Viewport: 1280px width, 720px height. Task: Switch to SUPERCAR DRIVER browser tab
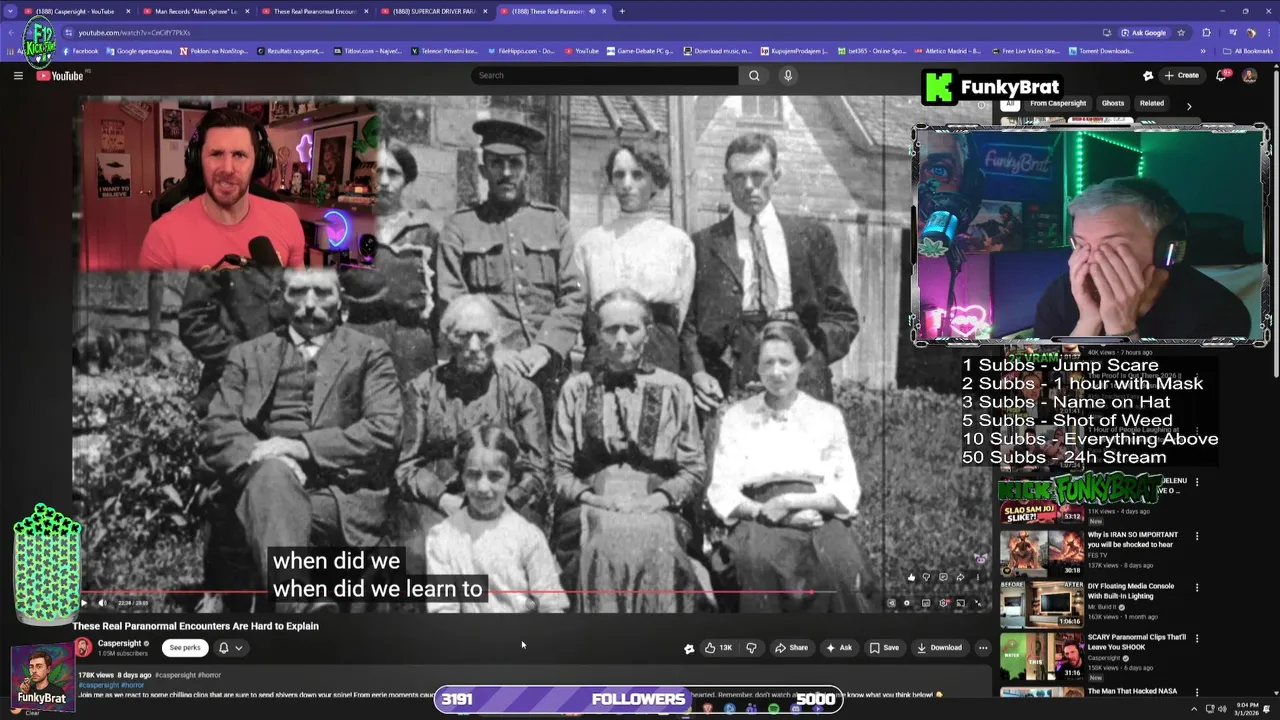coord(434,11)
